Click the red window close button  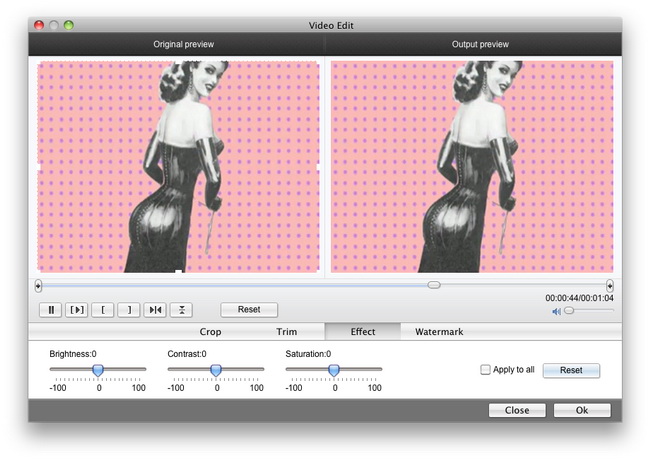point(39,25)
